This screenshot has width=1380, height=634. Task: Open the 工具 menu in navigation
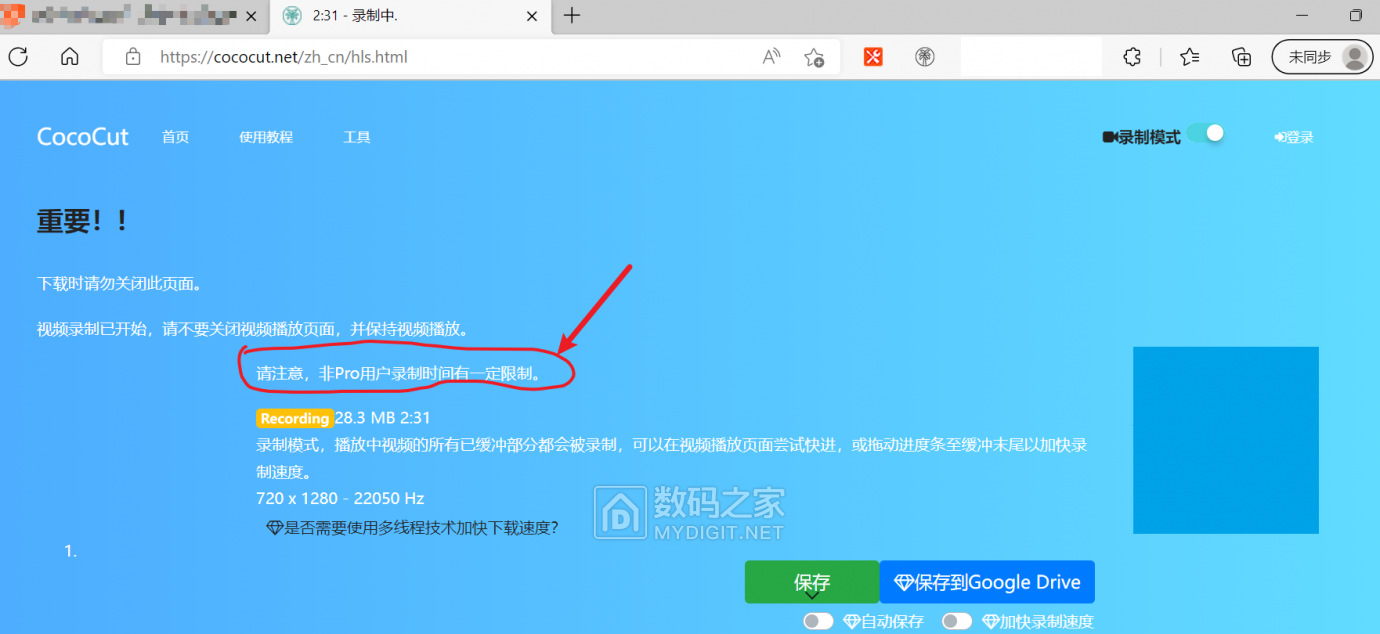point(357,137)
